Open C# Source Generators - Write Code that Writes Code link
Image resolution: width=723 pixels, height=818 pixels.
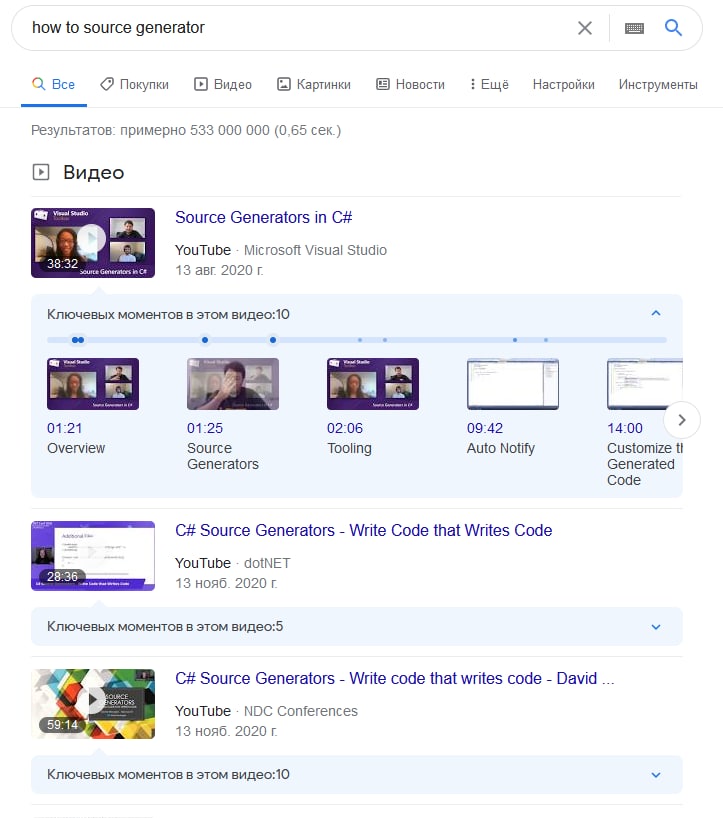point(364,530)
